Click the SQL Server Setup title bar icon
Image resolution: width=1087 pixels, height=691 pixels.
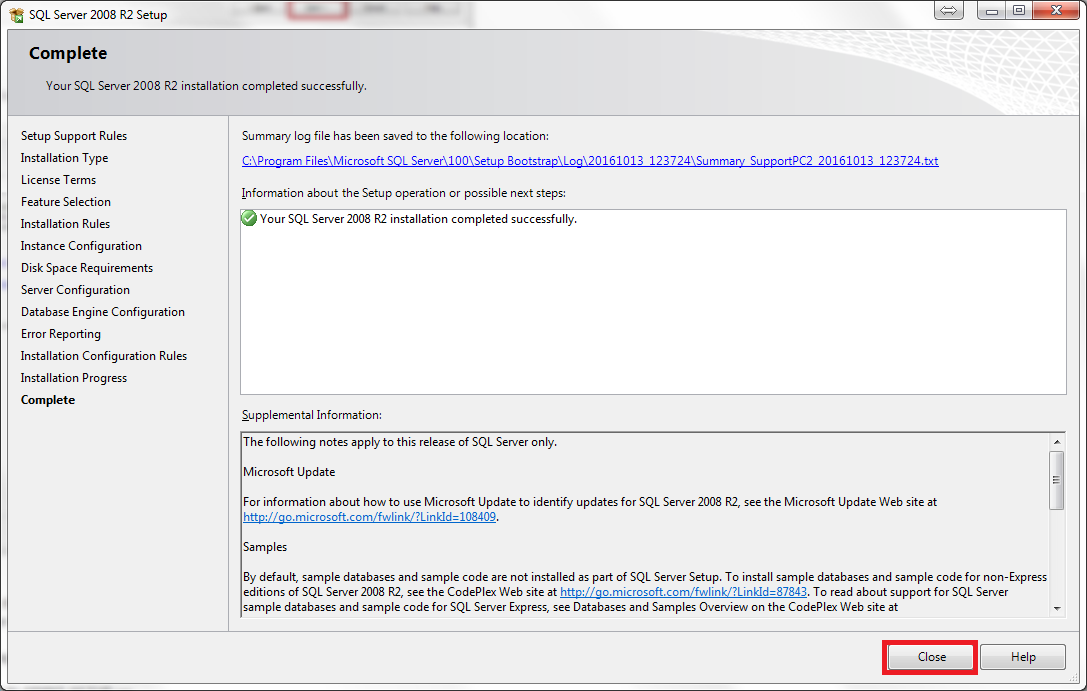(x=16, y=15)
